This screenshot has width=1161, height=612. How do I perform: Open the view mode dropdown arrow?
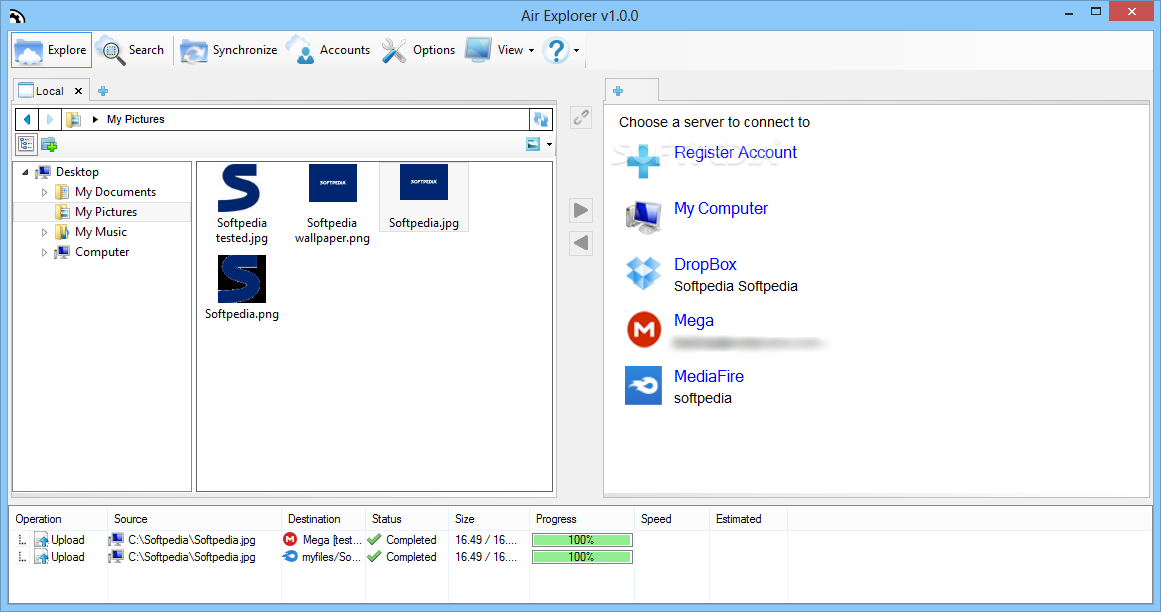(549, 144)
